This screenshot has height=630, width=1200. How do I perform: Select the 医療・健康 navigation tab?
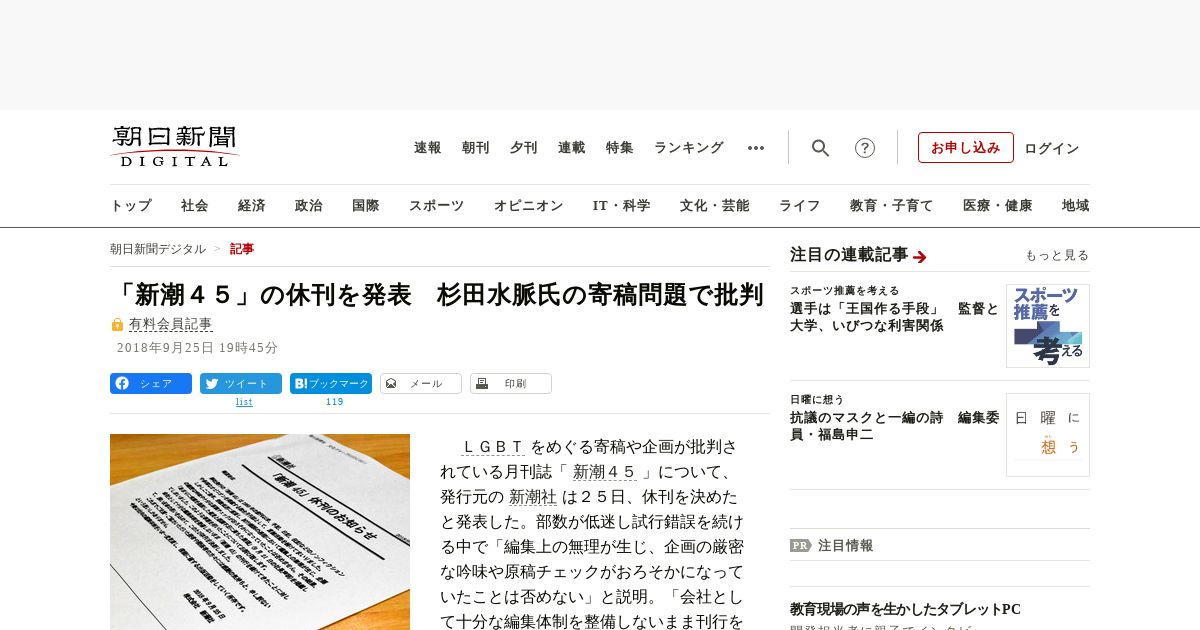[x=998, y=206]
